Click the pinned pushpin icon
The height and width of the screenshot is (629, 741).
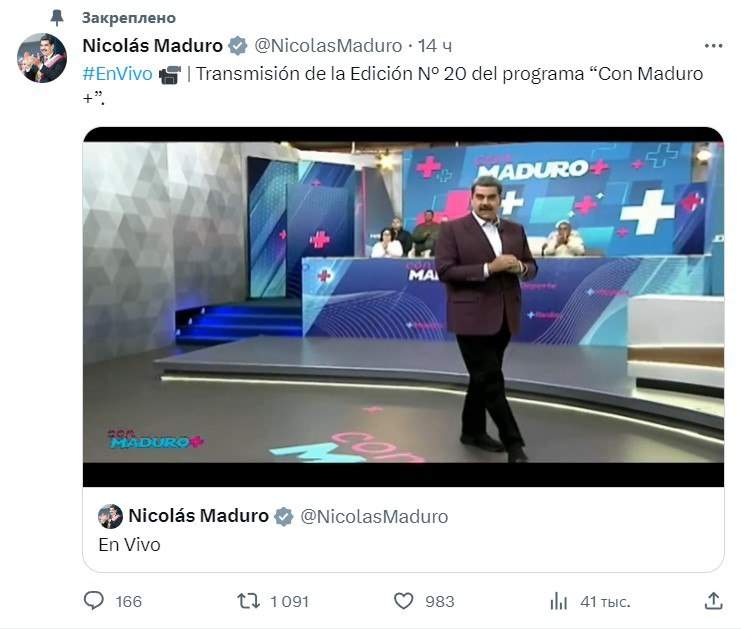tap(57, 17)
